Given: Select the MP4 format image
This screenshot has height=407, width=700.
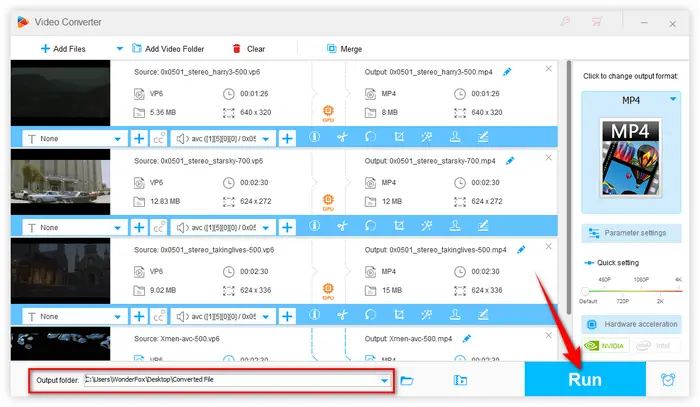Looking at the screenshot, I should pos(630,158).
